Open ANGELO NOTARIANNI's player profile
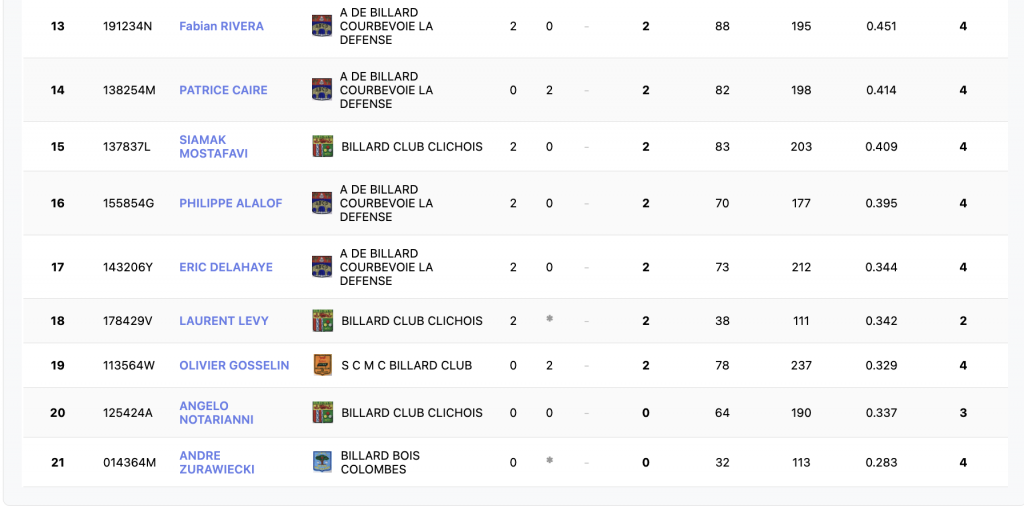The width and height of the screenshot is (1024, 506). [216, 412]
